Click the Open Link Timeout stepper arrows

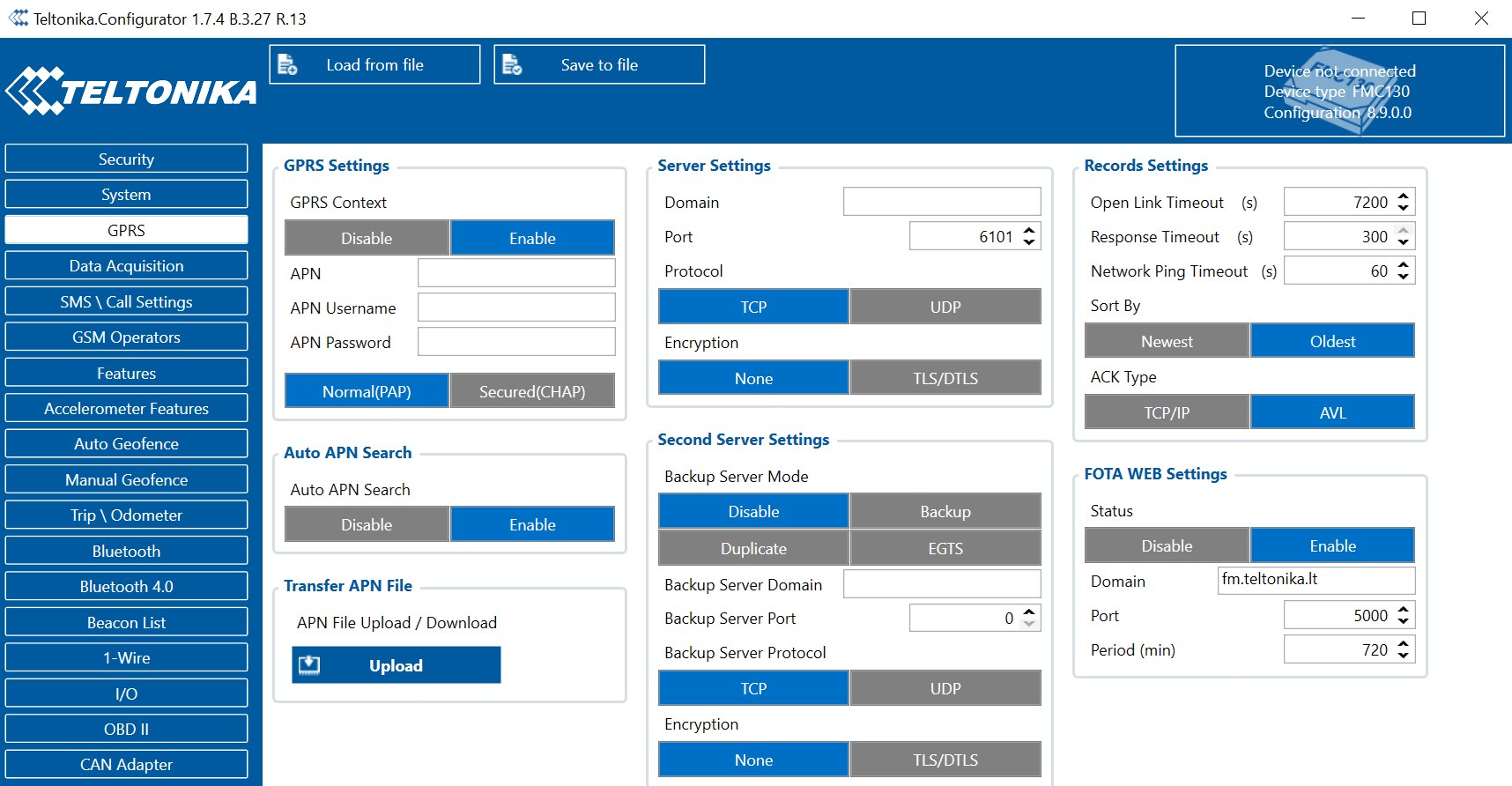(1404, 202)
